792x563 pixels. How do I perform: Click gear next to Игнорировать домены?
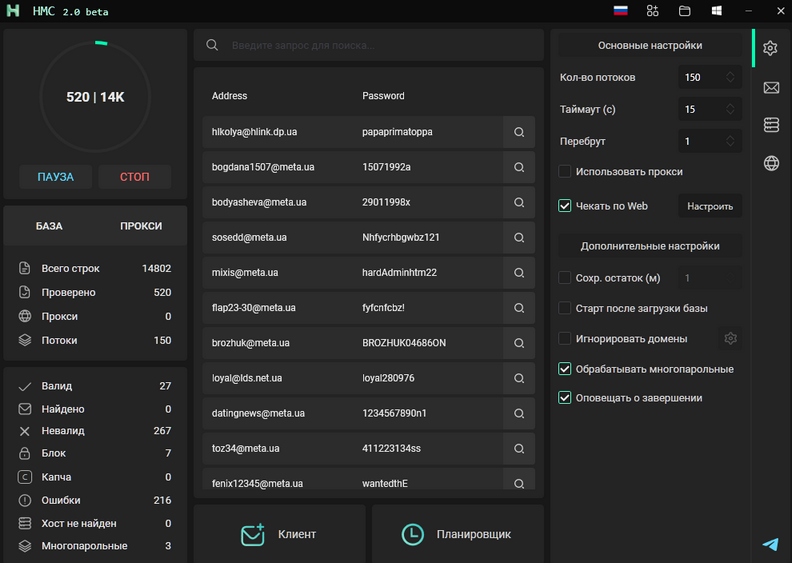click(731, 339)
